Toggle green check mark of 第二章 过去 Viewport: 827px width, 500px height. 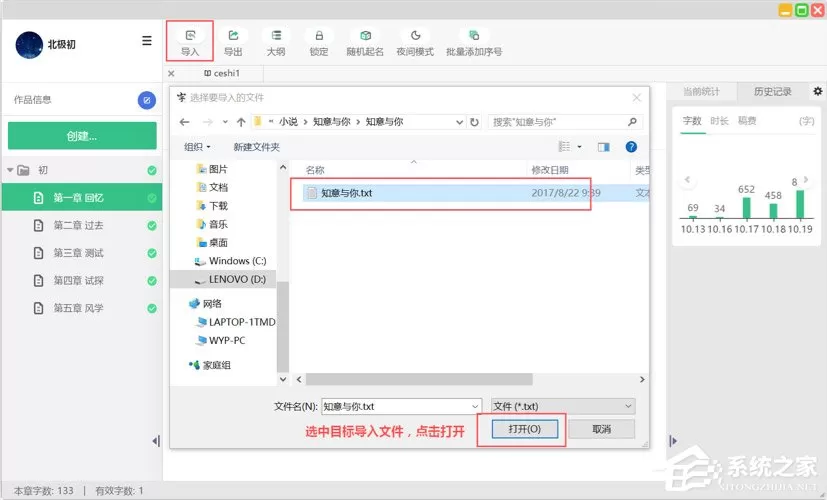(152, 226)
